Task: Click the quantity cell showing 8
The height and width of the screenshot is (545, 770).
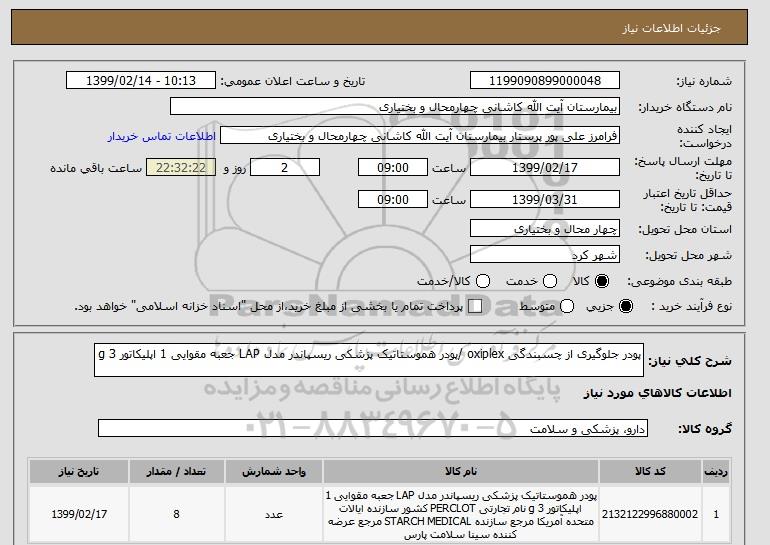Action: 176,514
